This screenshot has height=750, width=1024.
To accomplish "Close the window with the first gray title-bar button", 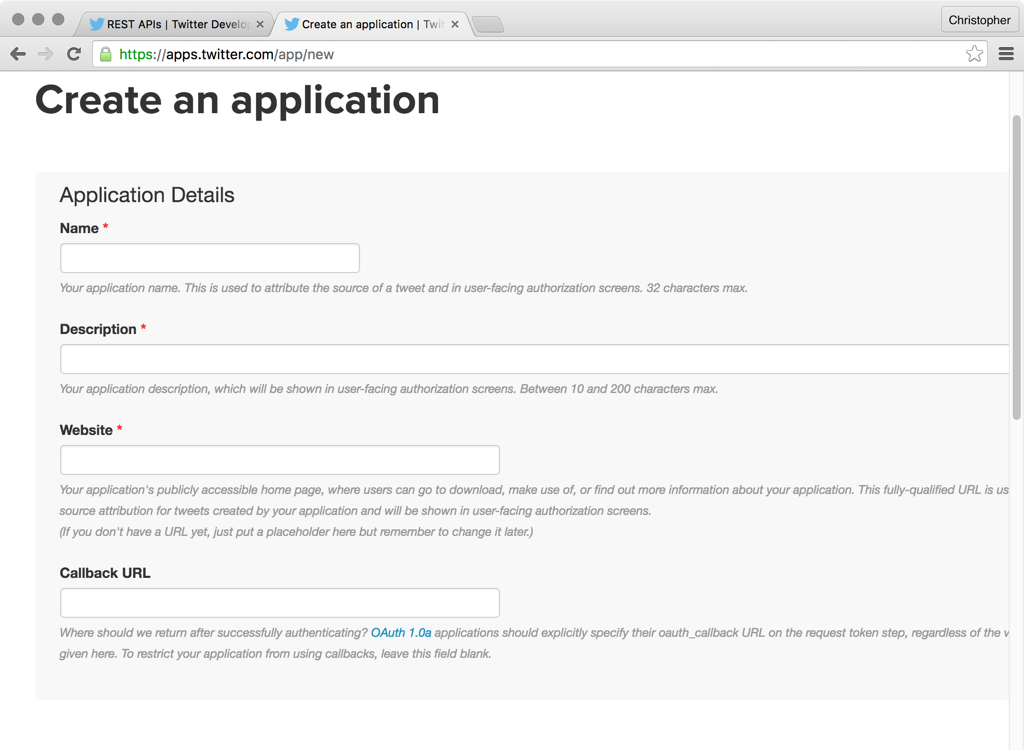I will (x=18, y=19).
